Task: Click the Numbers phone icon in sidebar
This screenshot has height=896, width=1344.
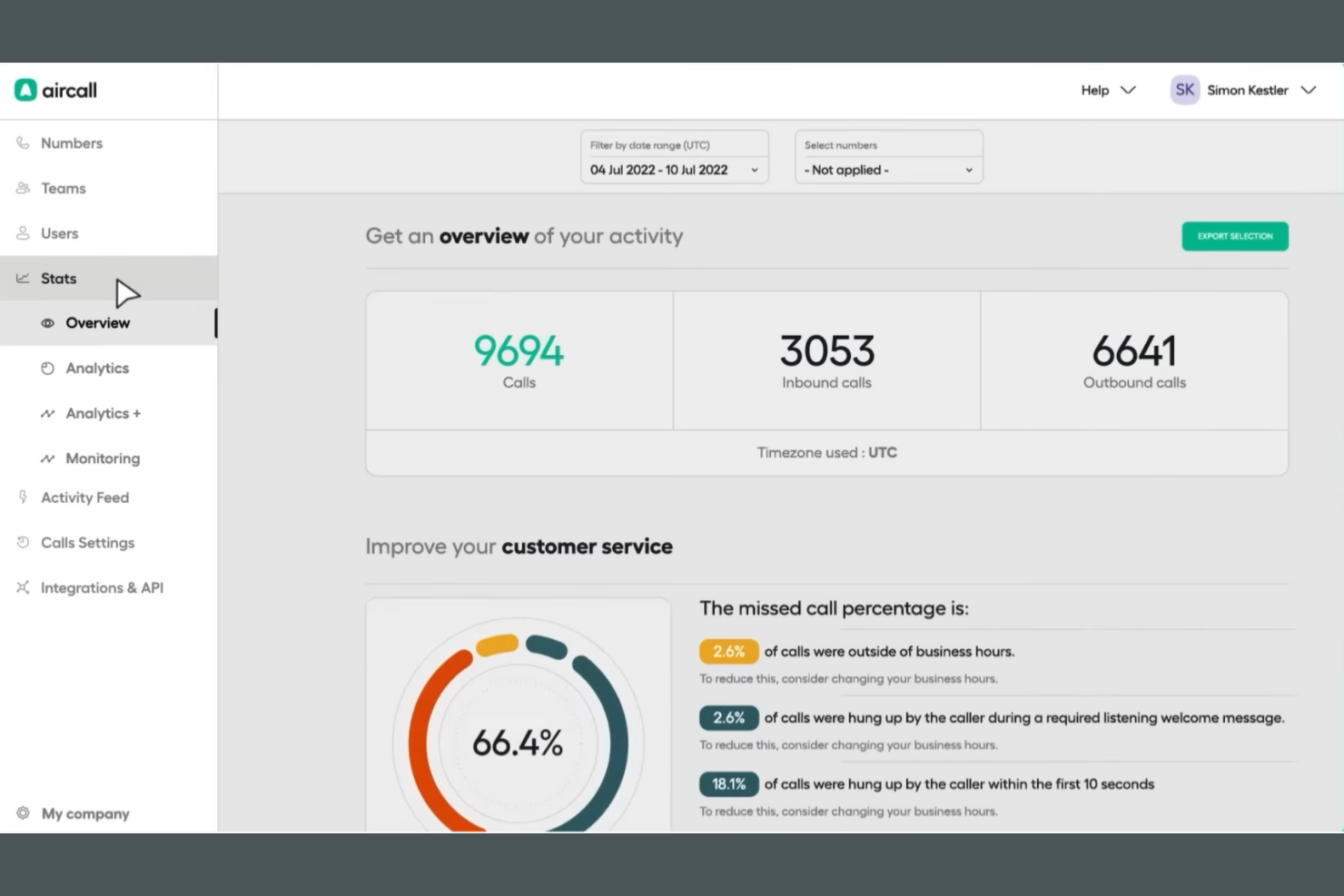Action: pyautogui.click(x=22, y=143)
